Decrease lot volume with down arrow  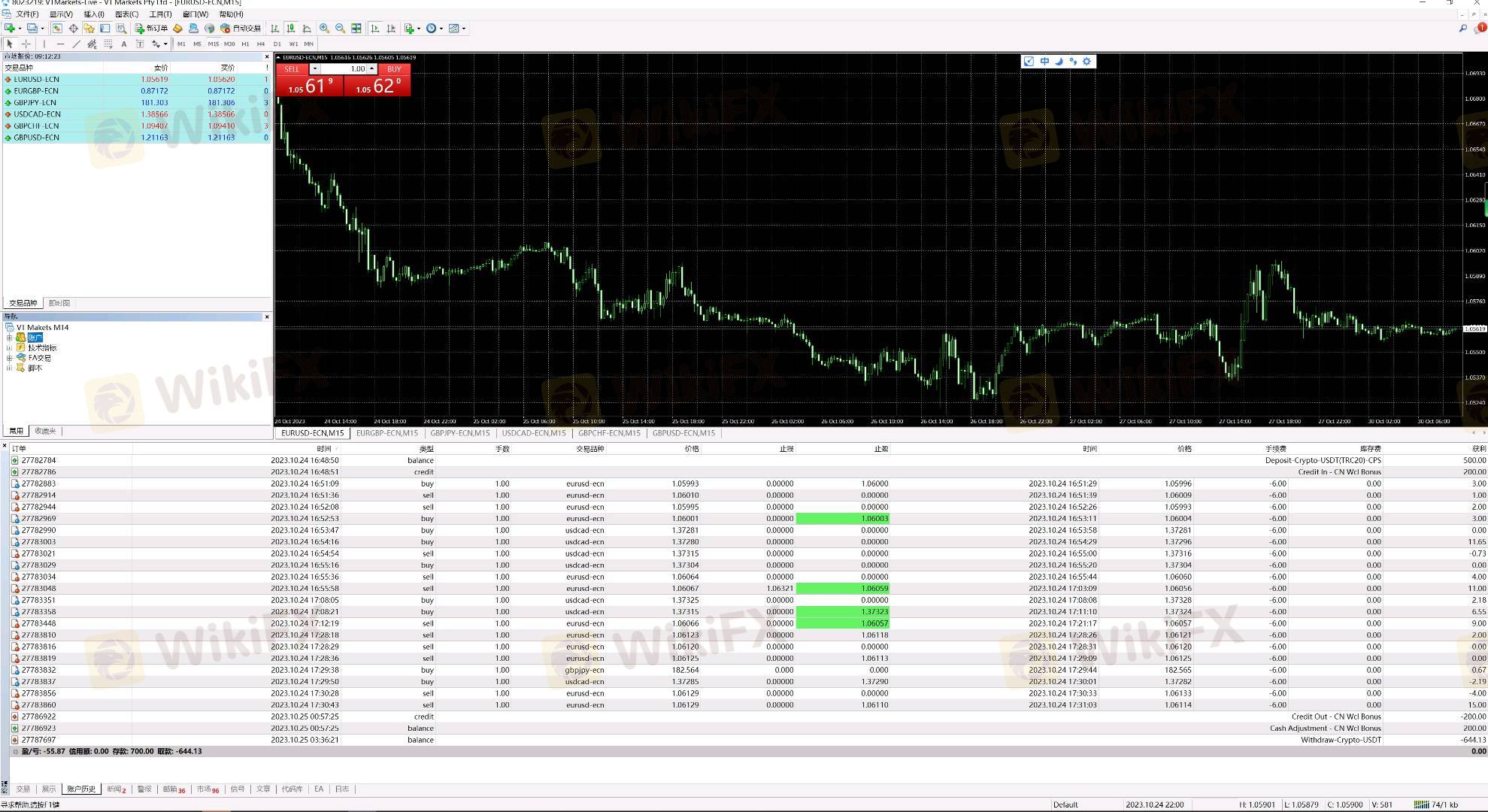pyautogui.click(x=314, y=69)
